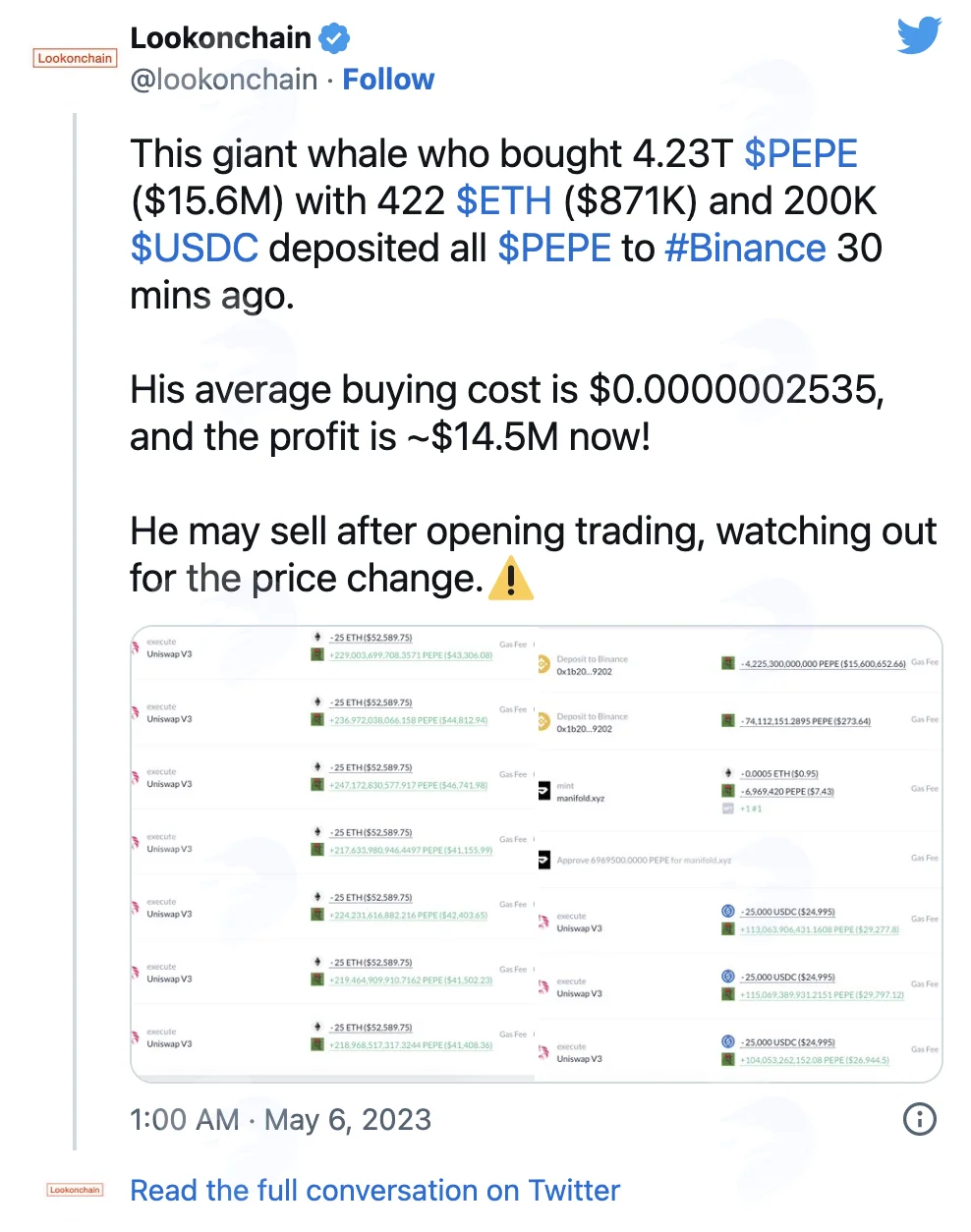Open the embedded transactions screenshot image
Screen dimensions: 971x1232
click(537, 854)
